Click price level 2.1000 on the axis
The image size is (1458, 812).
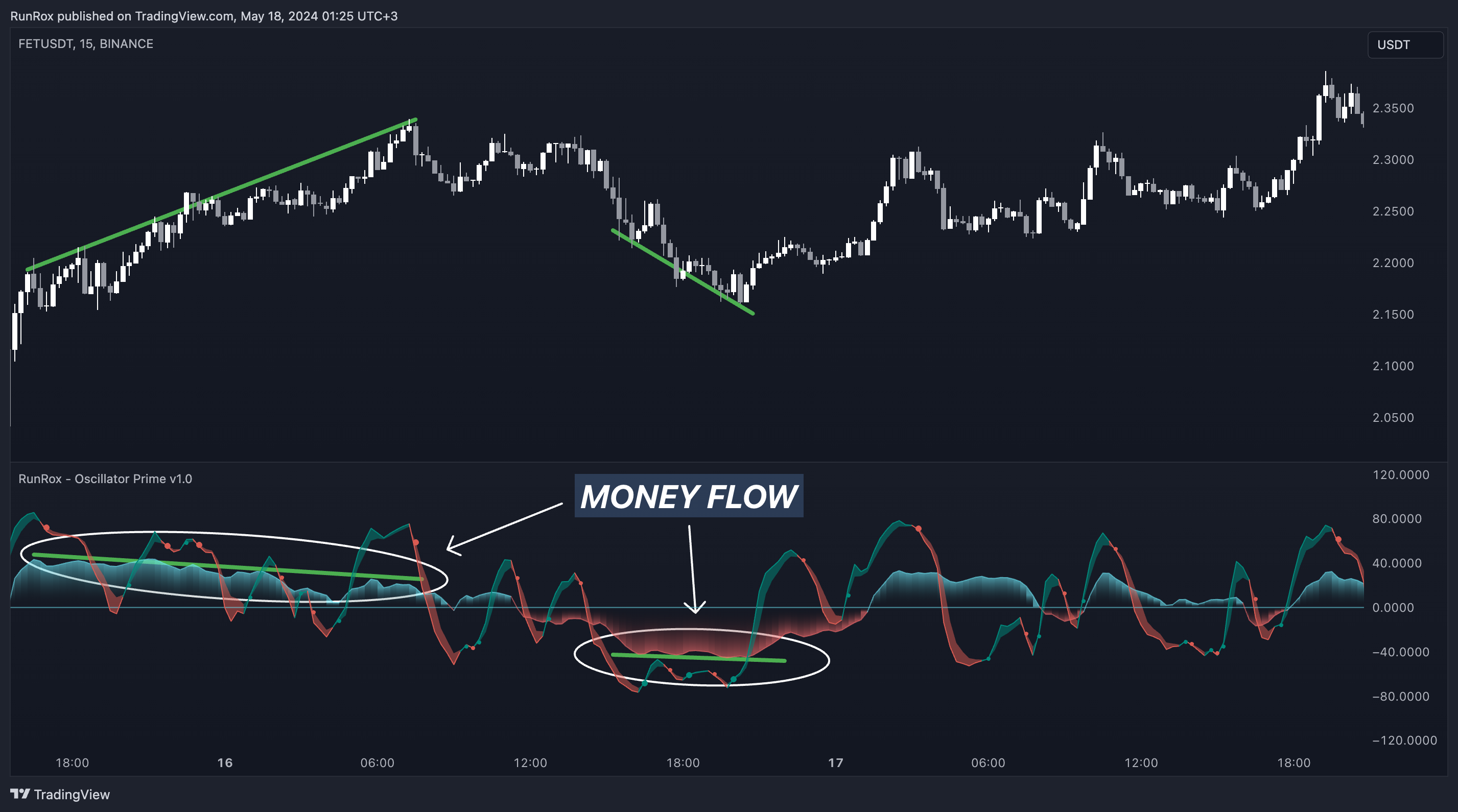[1393, 366]
